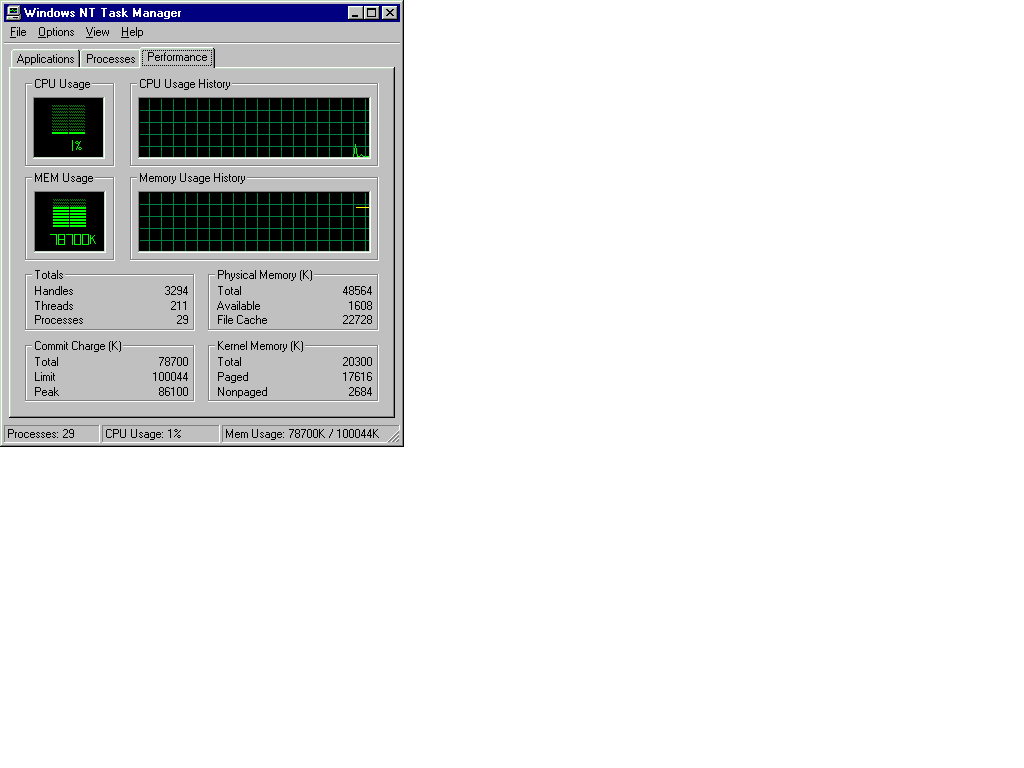Click Commit Charge Total 78700
The image size is (1024, 768).
click(x=173, y=362)
